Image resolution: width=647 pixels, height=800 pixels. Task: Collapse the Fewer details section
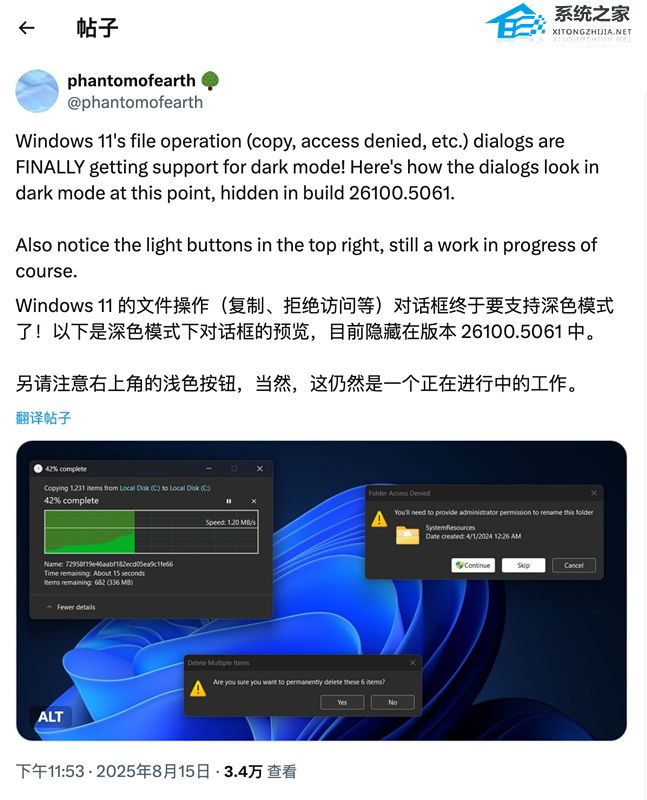pyautogui.click(x=71, y=607)
